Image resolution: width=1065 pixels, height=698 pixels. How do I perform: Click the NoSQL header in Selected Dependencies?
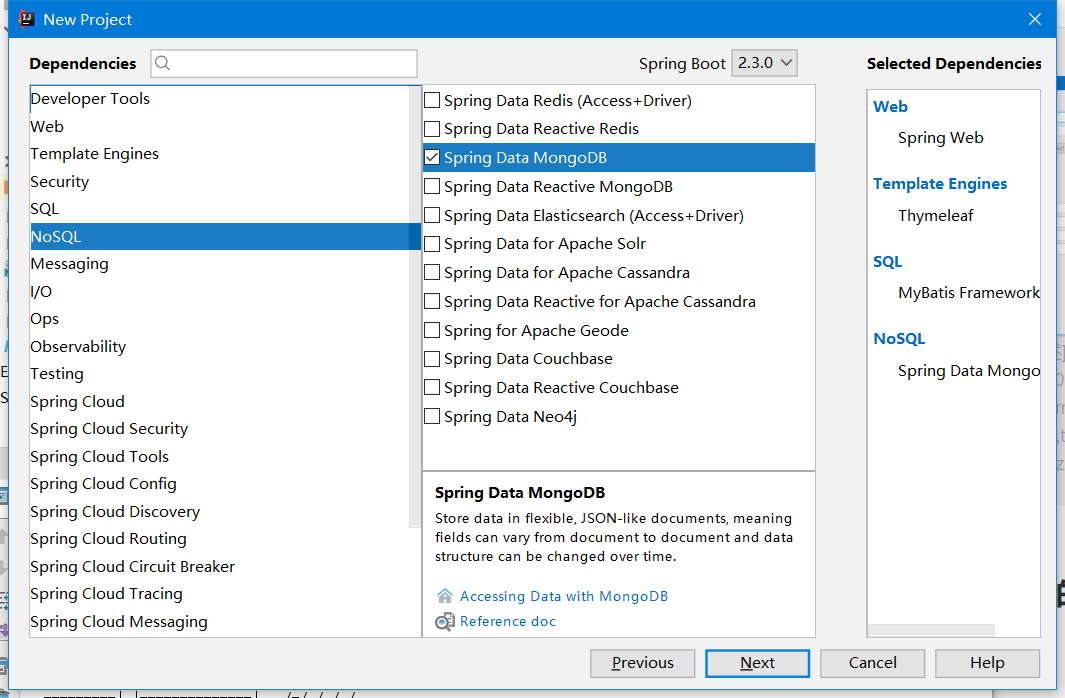click(x=899, y=339)
